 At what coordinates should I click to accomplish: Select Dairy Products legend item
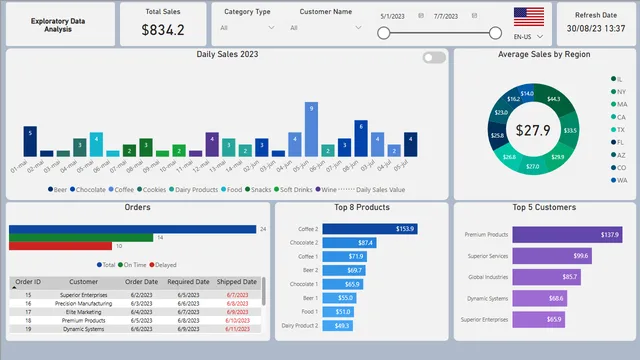(x=193, y=189)
